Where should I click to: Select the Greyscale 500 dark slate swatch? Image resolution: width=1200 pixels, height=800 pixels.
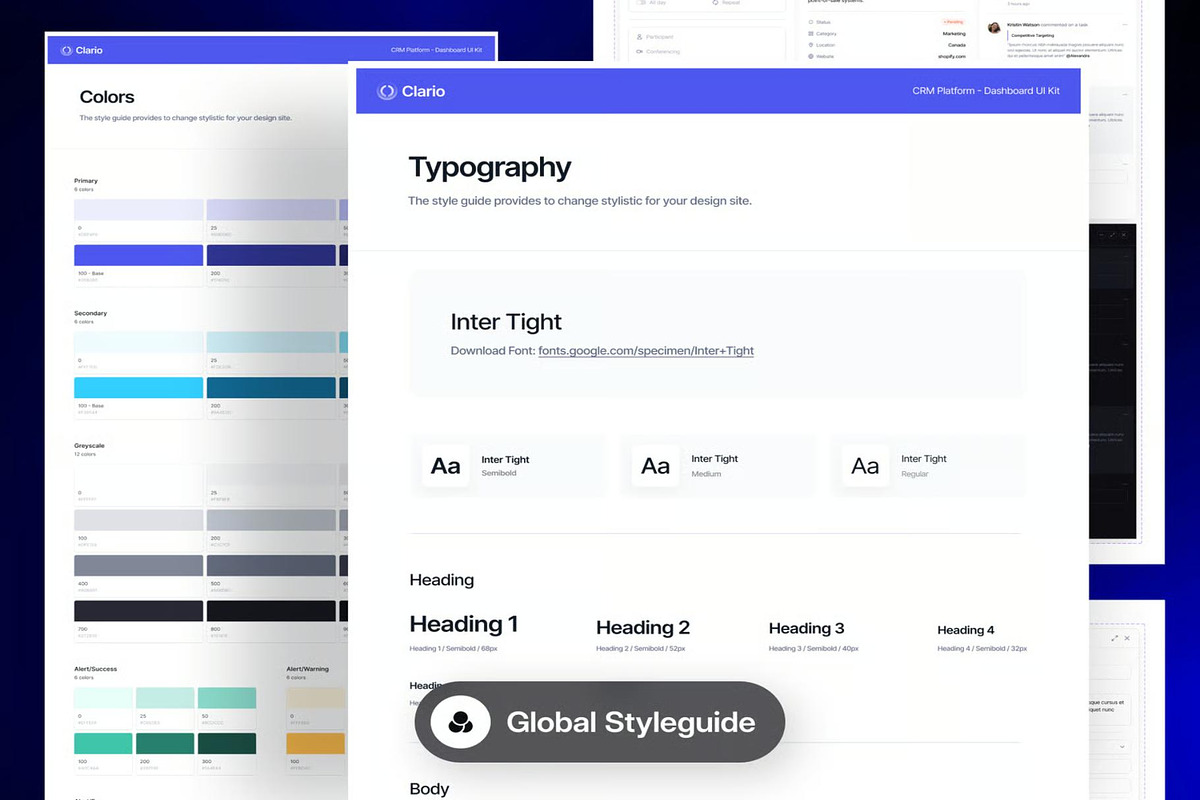click(x=271, y=566)
